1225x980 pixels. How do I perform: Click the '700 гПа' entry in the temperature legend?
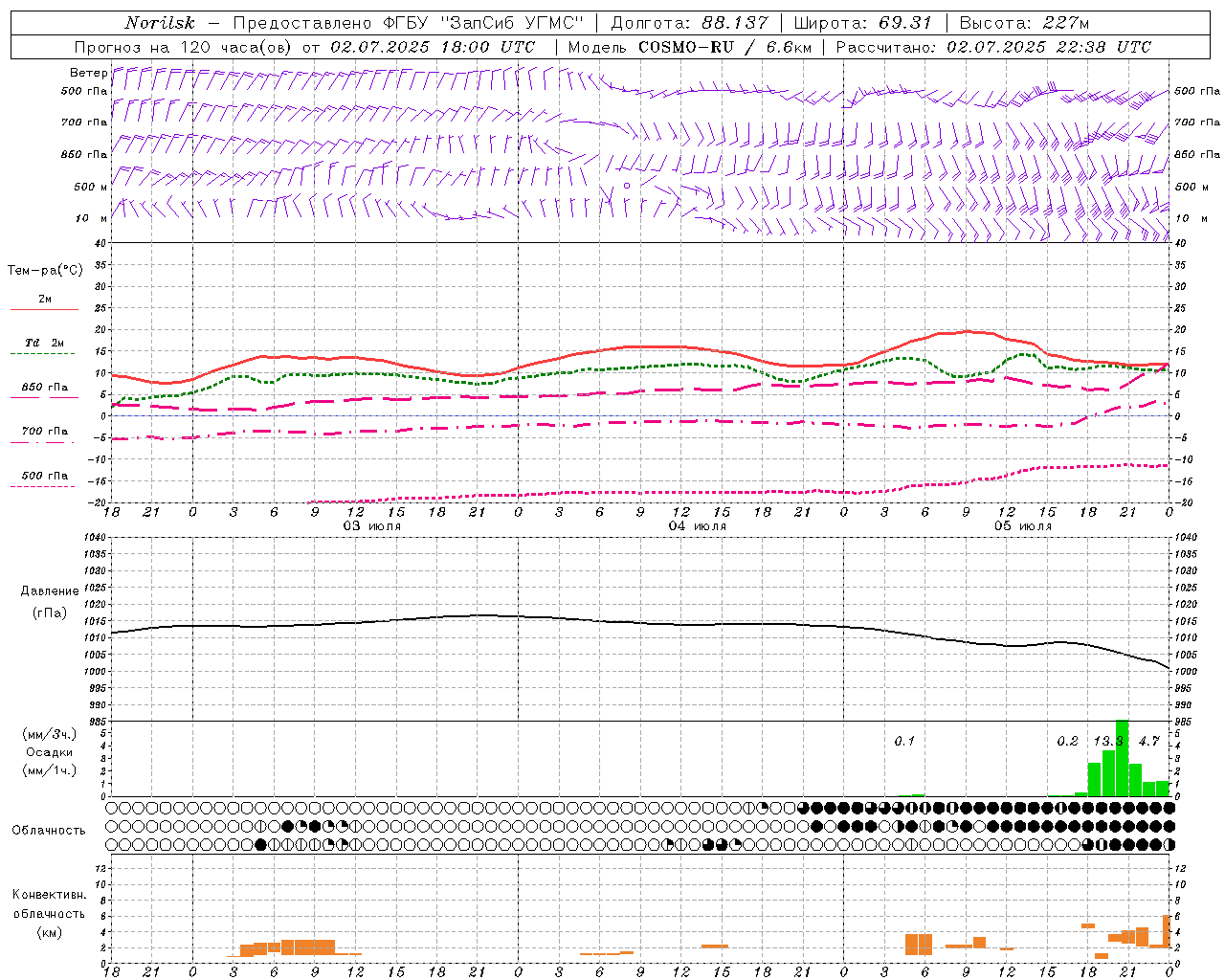tap(44, 432)
